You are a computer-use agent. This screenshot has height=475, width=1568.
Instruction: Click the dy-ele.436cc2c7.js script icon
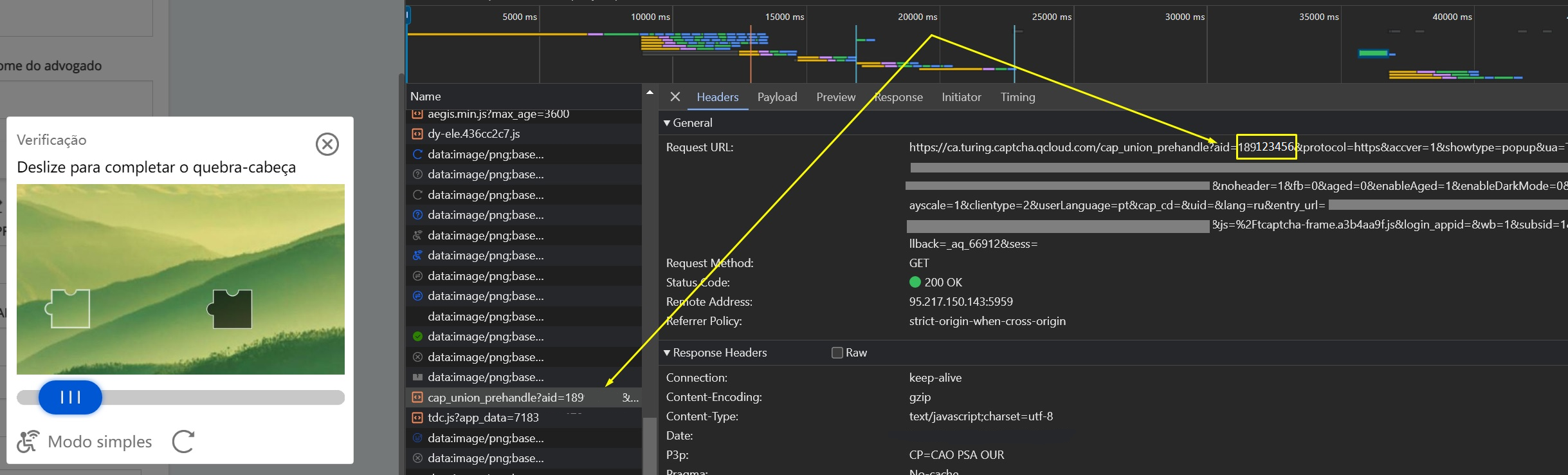pos(417,134)
